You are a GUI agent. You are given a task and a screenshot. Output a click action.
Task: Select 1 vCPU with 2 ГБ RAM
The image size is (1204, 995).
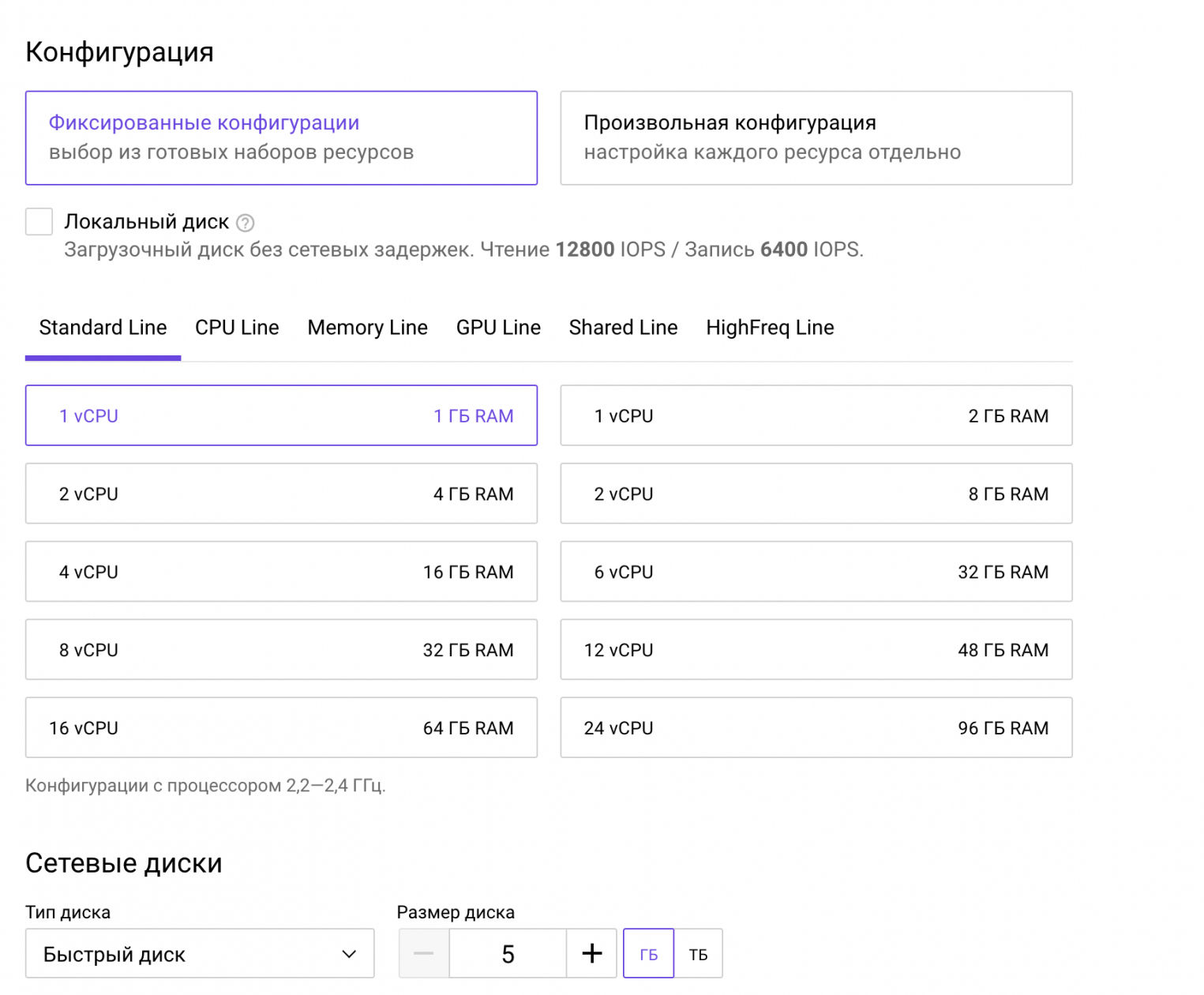[816, 415]
